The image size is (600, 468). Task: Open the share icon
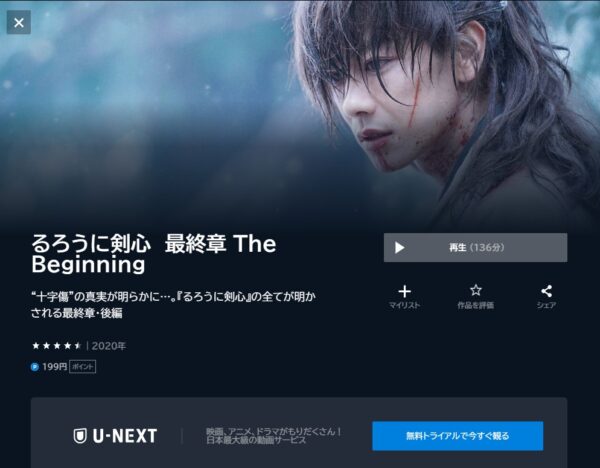[x=546, y=291]
